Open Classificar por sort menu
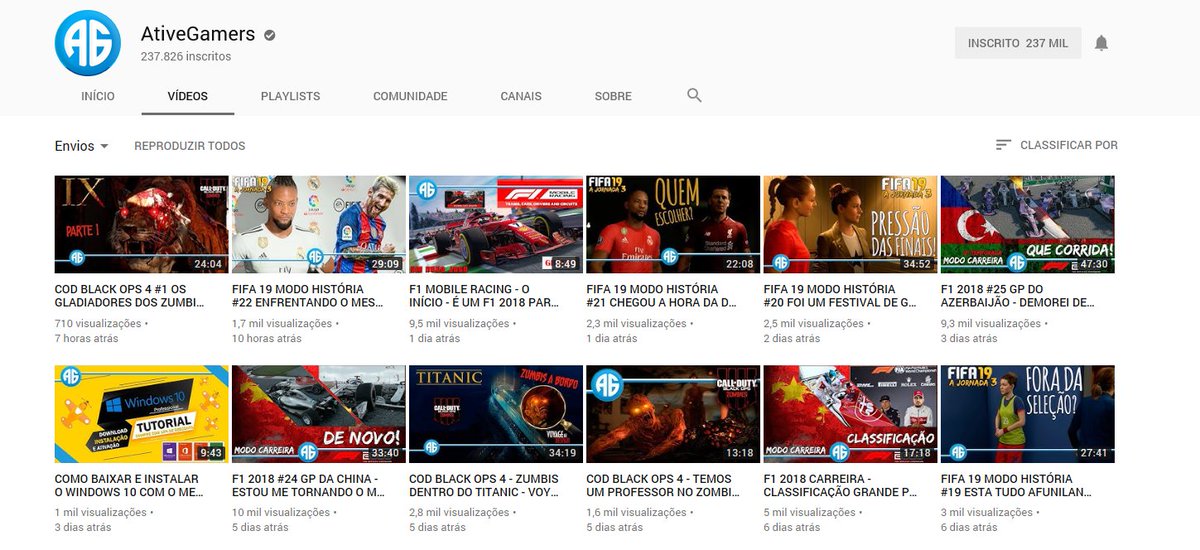Image resolution: width=1200 pixels, height=550 pixels. [1056, 145]
